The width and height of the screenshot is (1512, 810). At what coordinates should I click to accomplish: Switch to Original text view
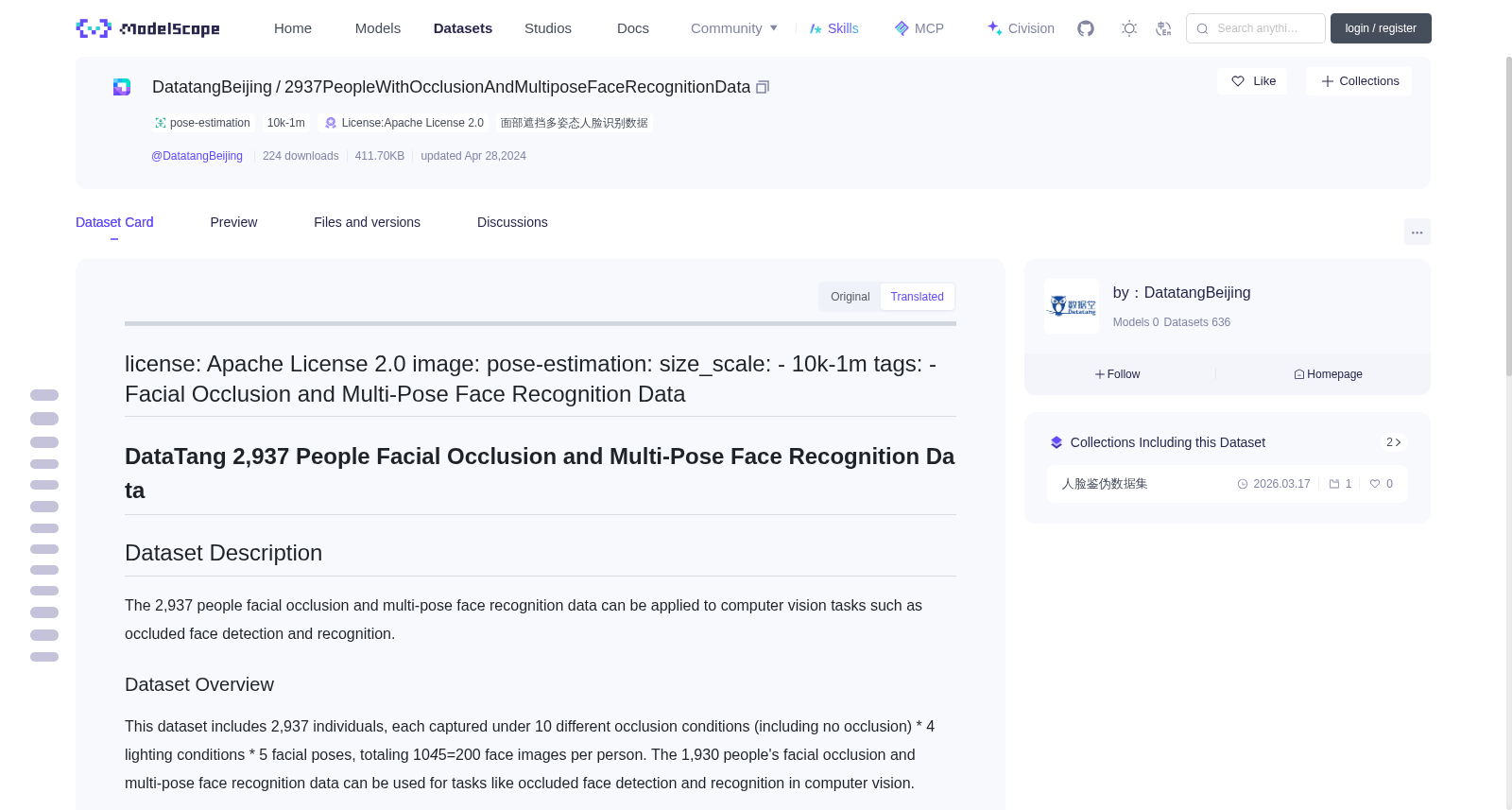tap(850, 297)
